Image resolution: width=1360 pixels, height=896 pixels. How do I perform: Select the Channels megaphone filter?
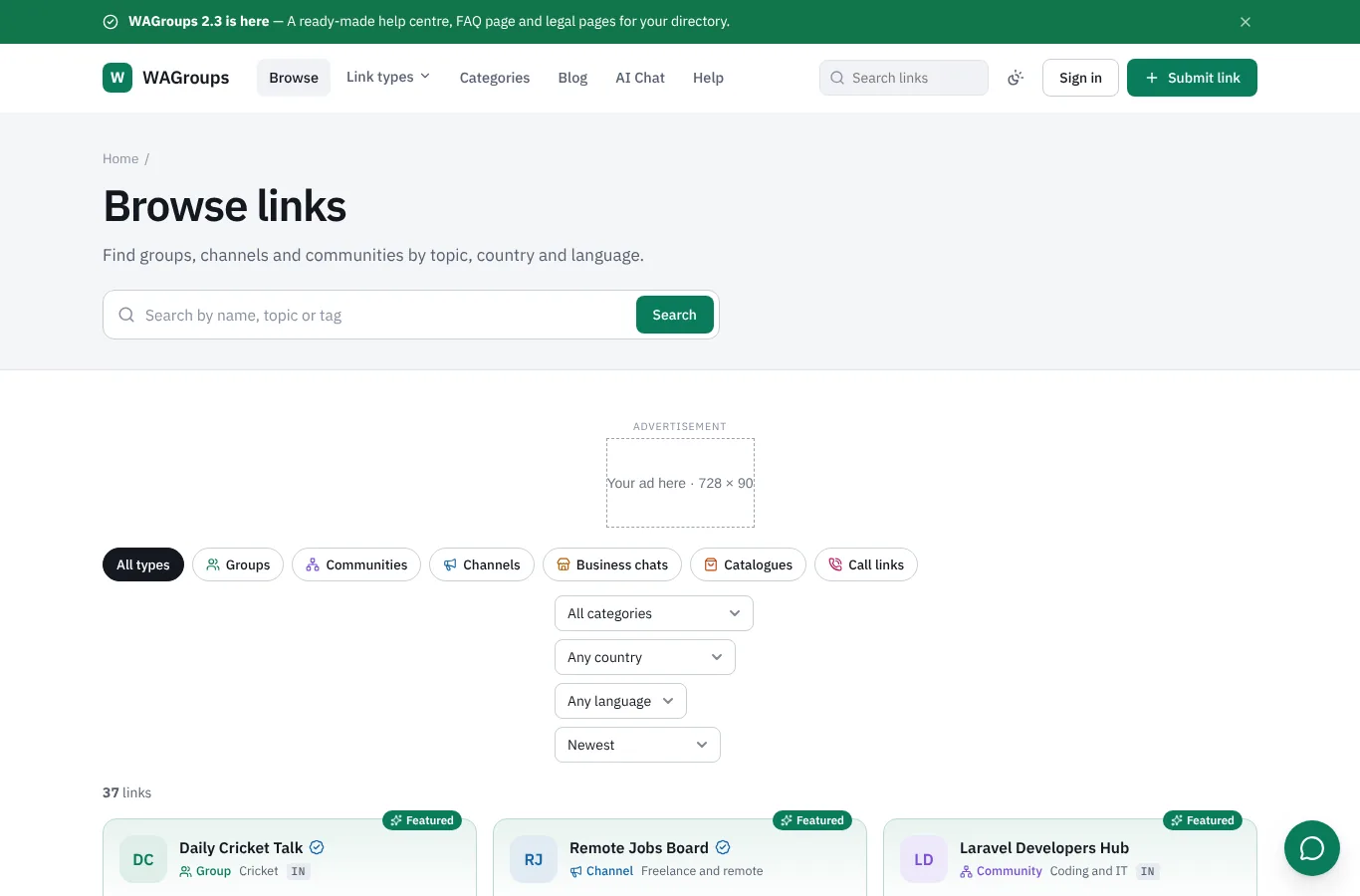pyautogui.click(x=482, y=564)
